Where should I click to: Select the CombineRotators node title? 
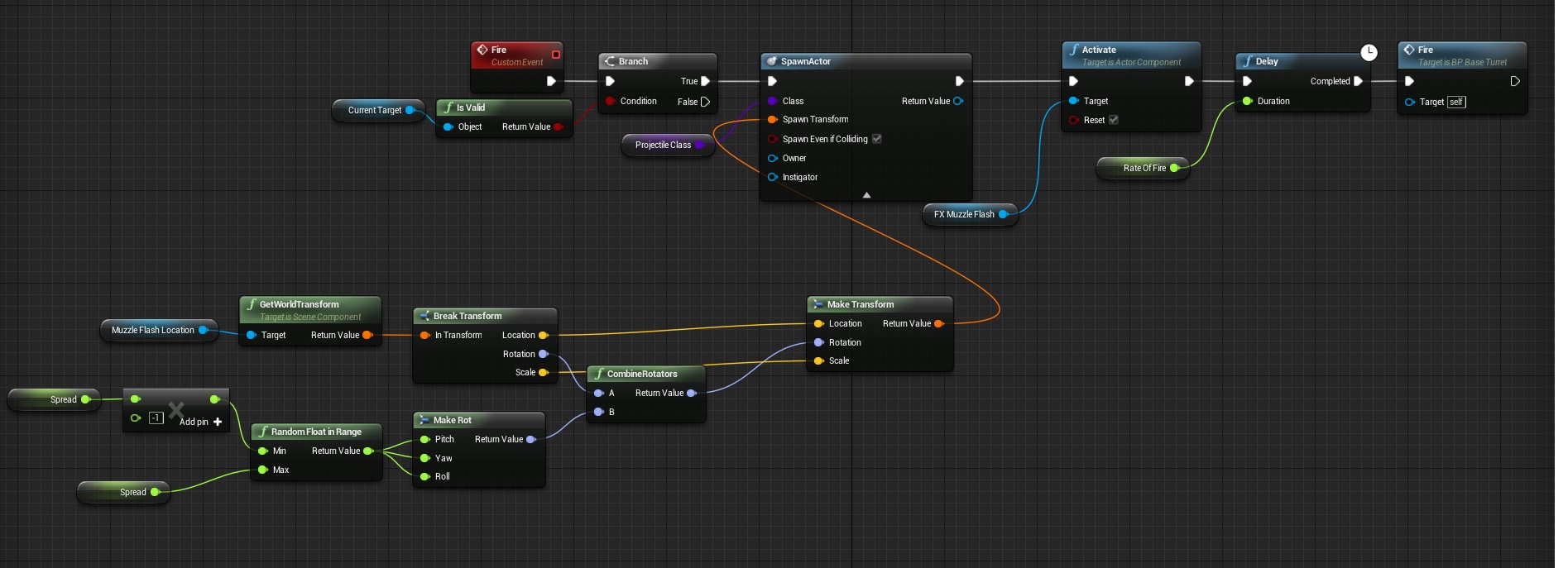click(642, 374)
